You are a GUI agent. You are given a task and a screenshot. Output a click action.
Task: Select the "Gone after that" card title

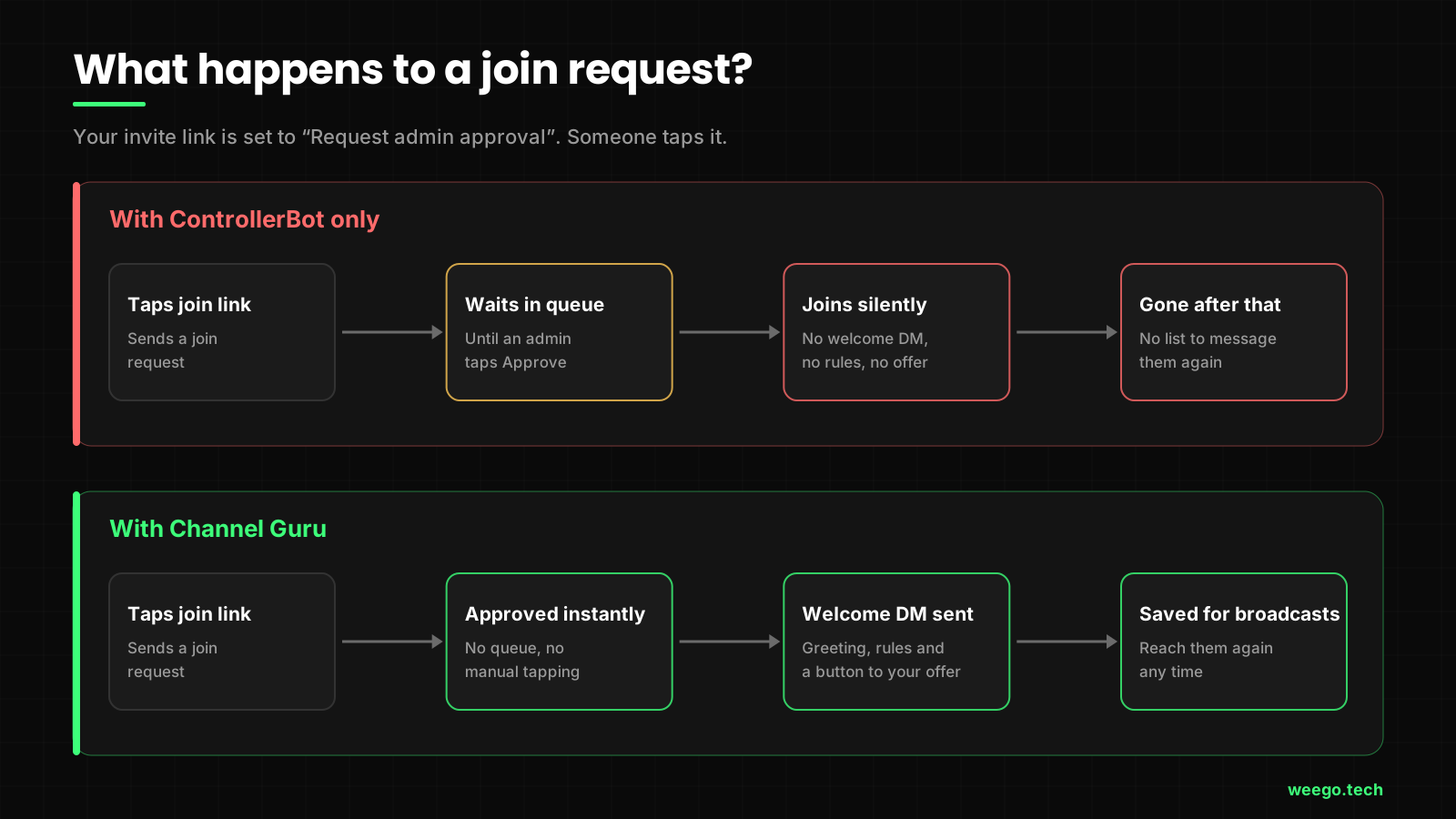1210,305
